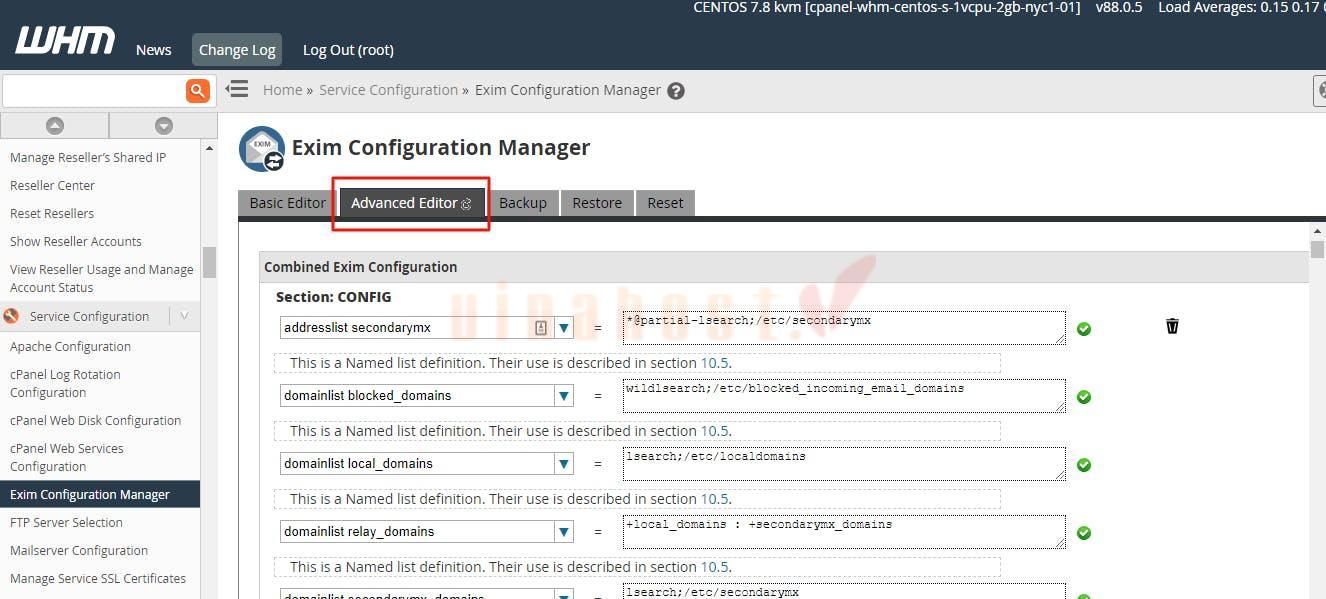Image resolution: width=1326 pixels, height=599 pixels.
Task: Open the Change Log
Action: tap(237, 50)
